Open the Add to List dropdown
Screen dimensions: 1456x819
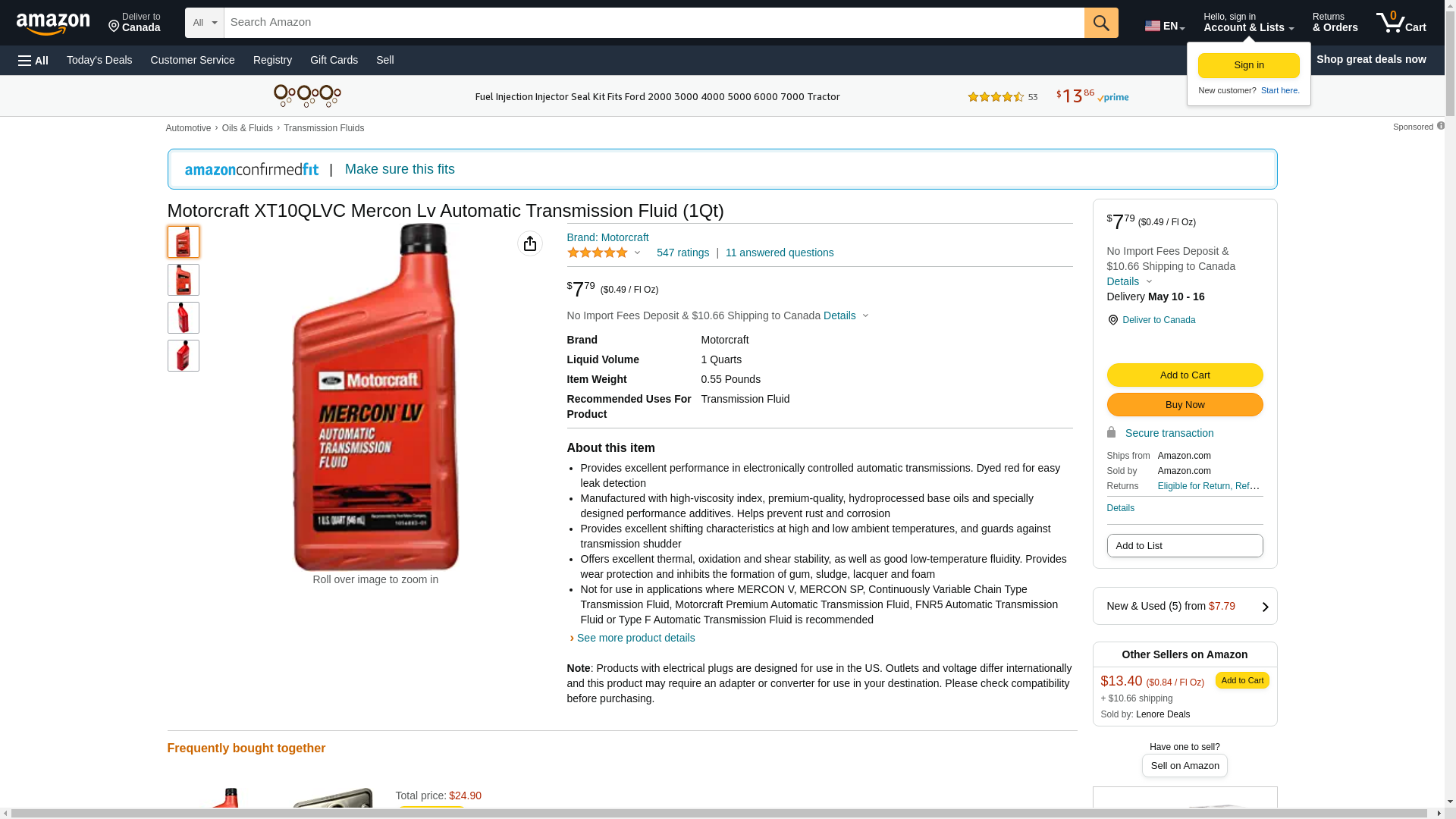coord(1185,546)
